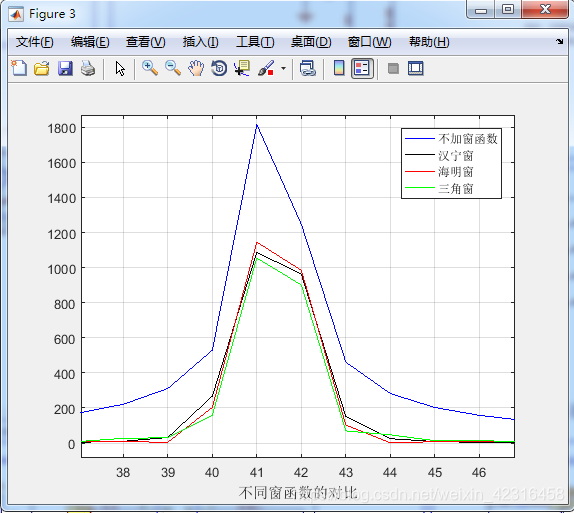This screenshot has width=574, height=513.
Task: Click the y-axis tick label 1800
Action: 62,129
